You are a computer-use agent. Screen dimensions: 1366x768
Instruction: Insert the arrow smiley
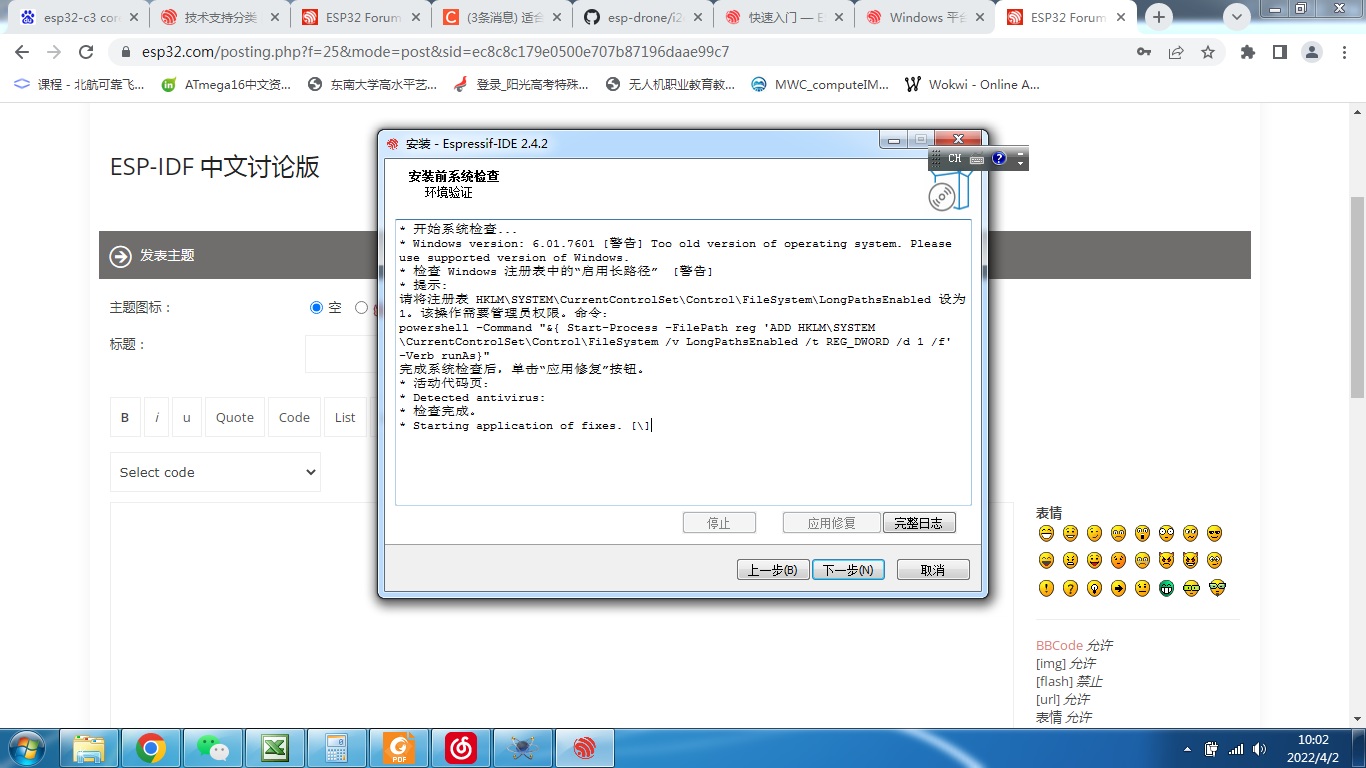coord(1119,588)
